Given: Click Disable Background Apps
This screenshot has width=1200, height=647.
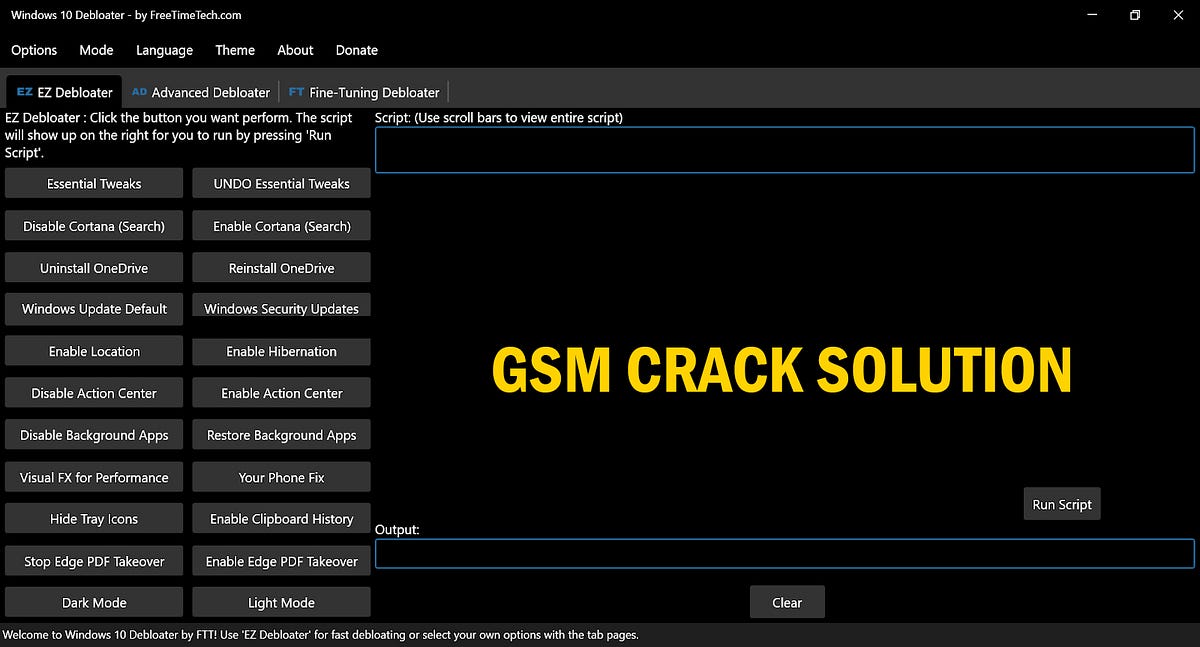Looking at the screenshot, I should click(94, 435).
